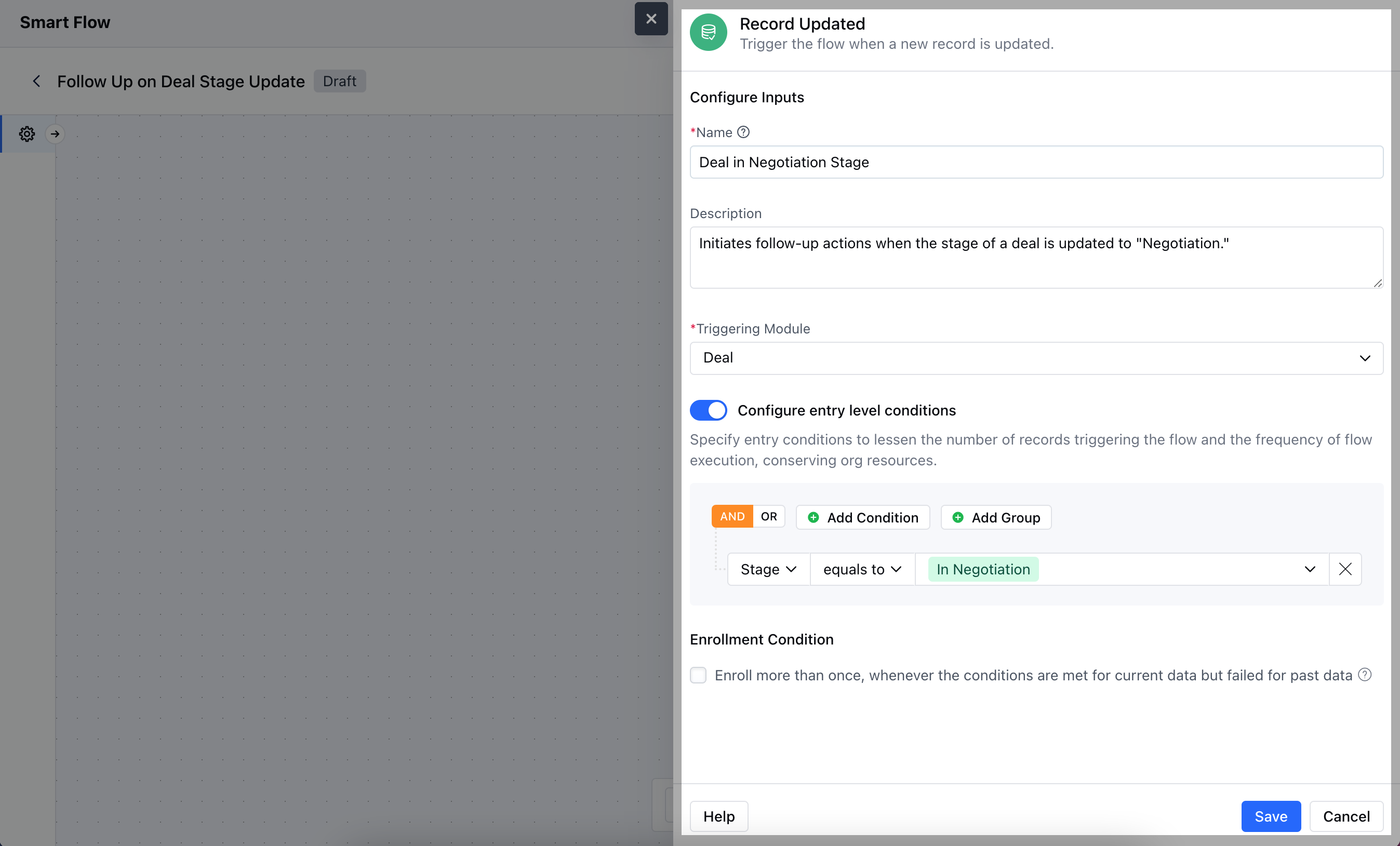Click the enrollment condition help icon
The image size is (1400, 846).
tap(1365, 675)
